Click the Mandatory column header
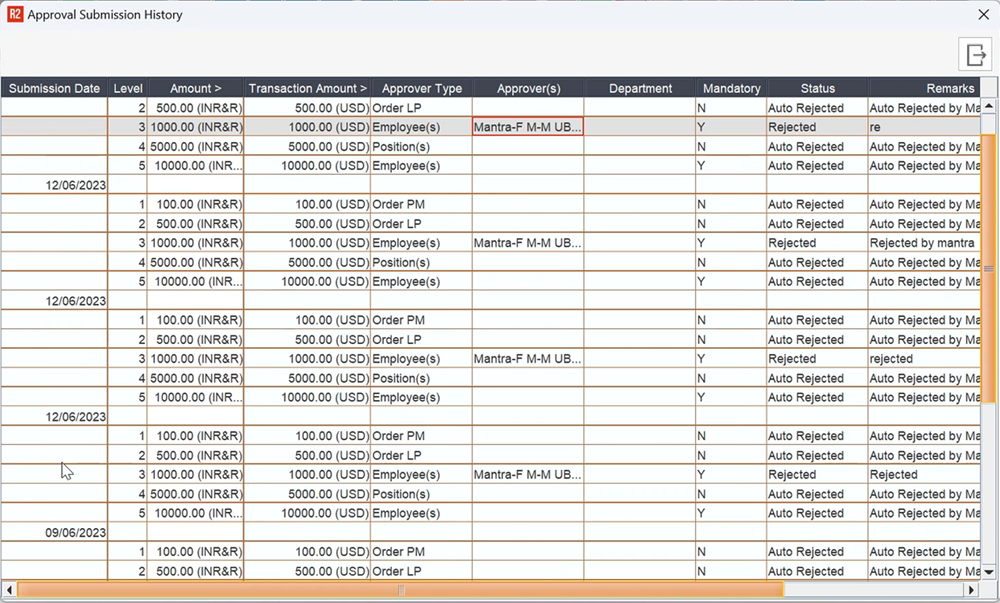The width and height of the screenshot is (1000, 603). pos(731,88)
